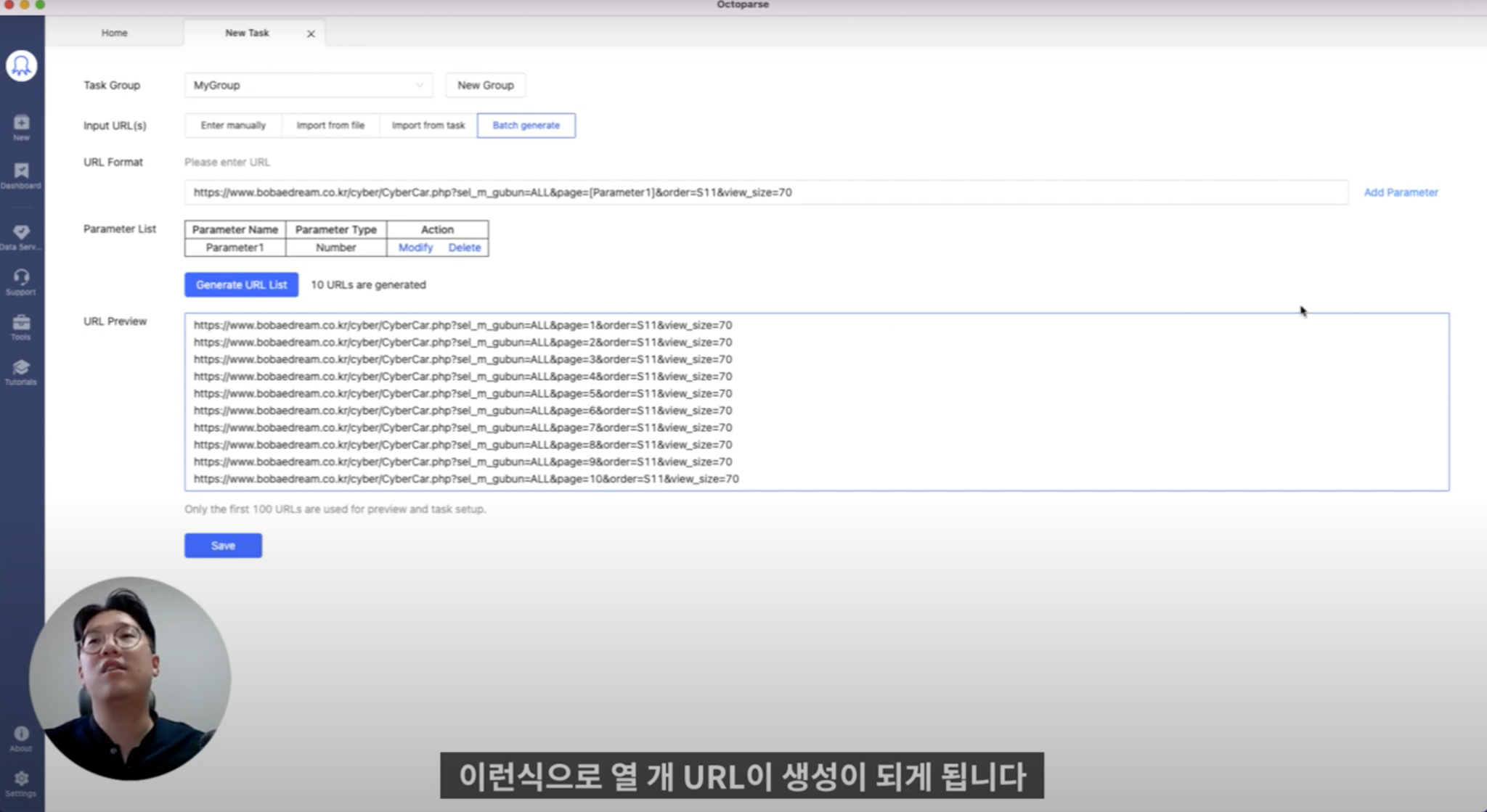Screen dimensions: 1487x812
Task: Open the Data Service sidebar icon
Action: pos(22,237)
